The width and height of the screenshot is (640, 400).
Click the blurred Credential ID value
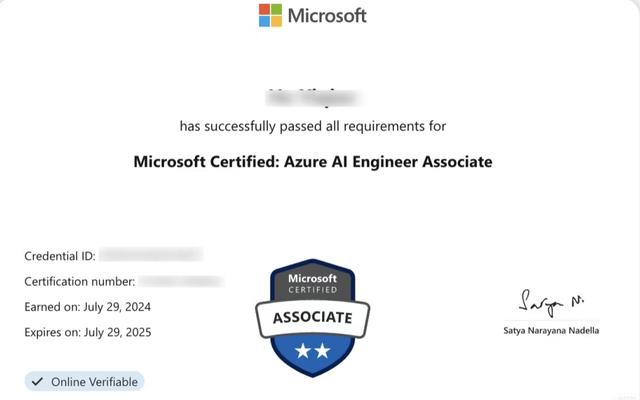pyautogui.click(x=151, y=256)
